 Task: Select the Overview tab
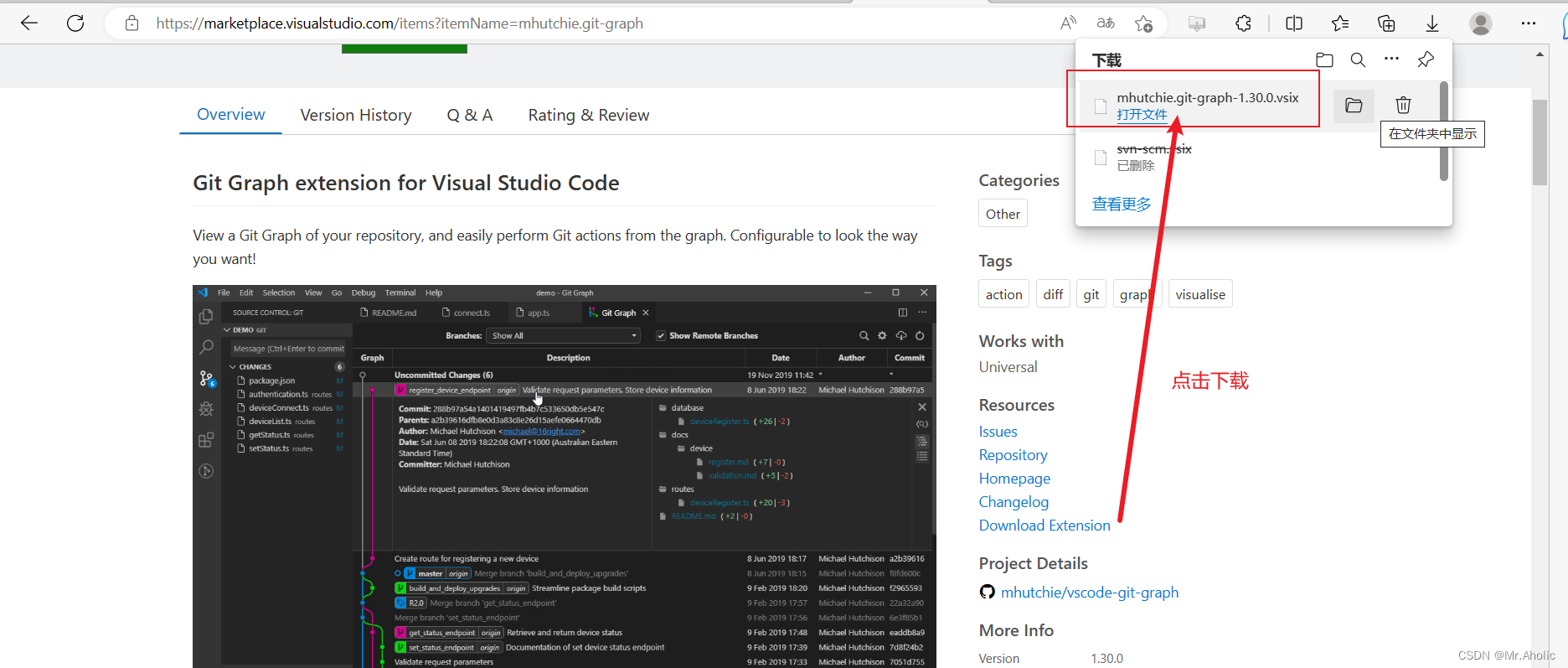click(231, 115)
